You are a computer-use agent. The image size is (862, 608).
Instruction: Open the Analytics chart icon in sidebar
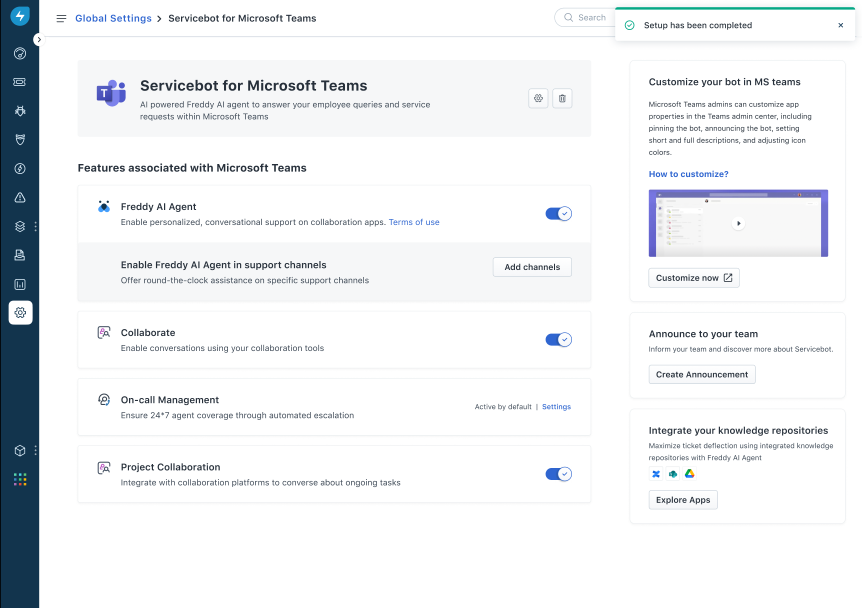pos(20,284)
